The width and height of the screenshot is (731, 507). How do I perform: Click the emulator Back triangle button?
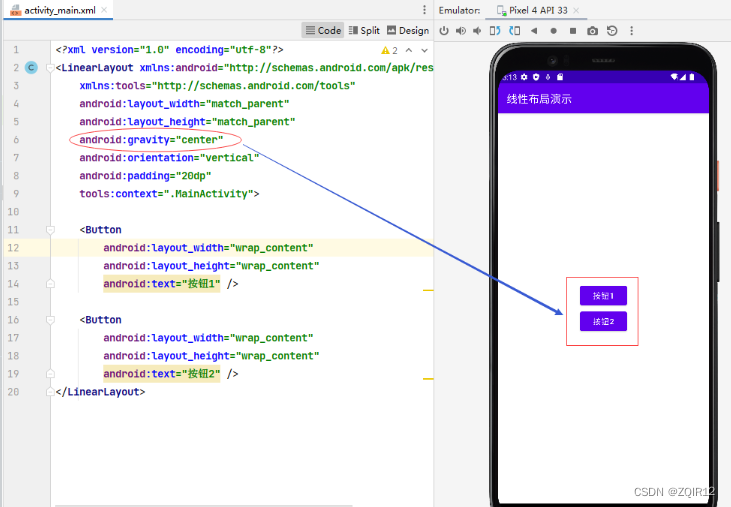point(534,31)
